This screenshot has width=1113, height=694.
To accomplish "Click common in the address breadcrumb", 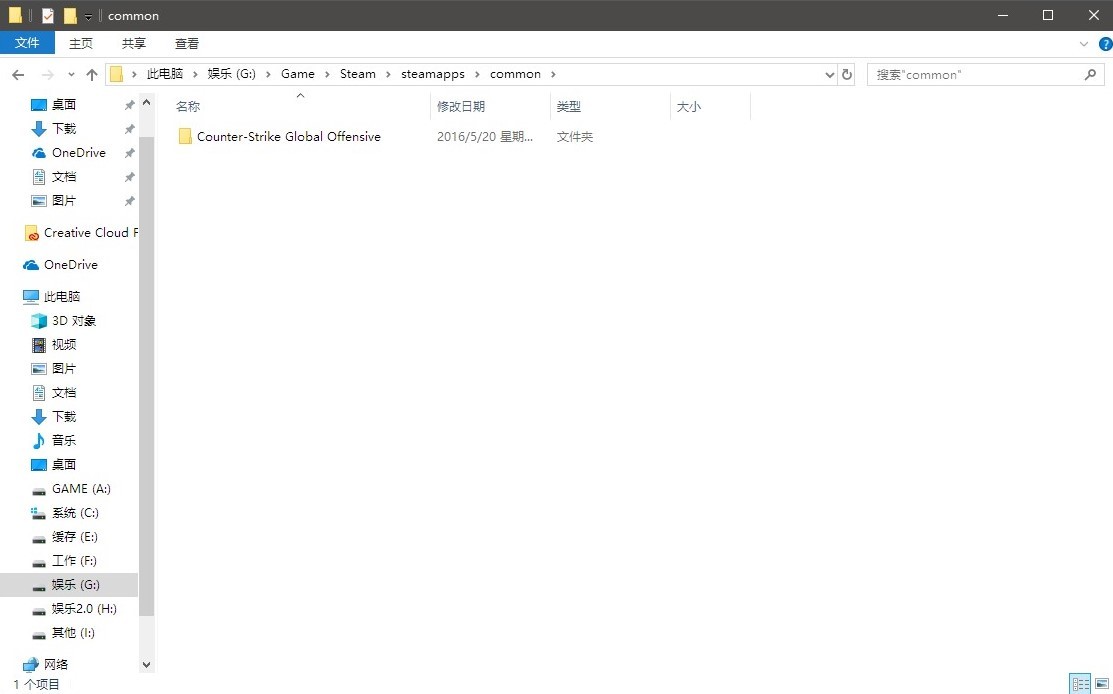I will point(515,74).
